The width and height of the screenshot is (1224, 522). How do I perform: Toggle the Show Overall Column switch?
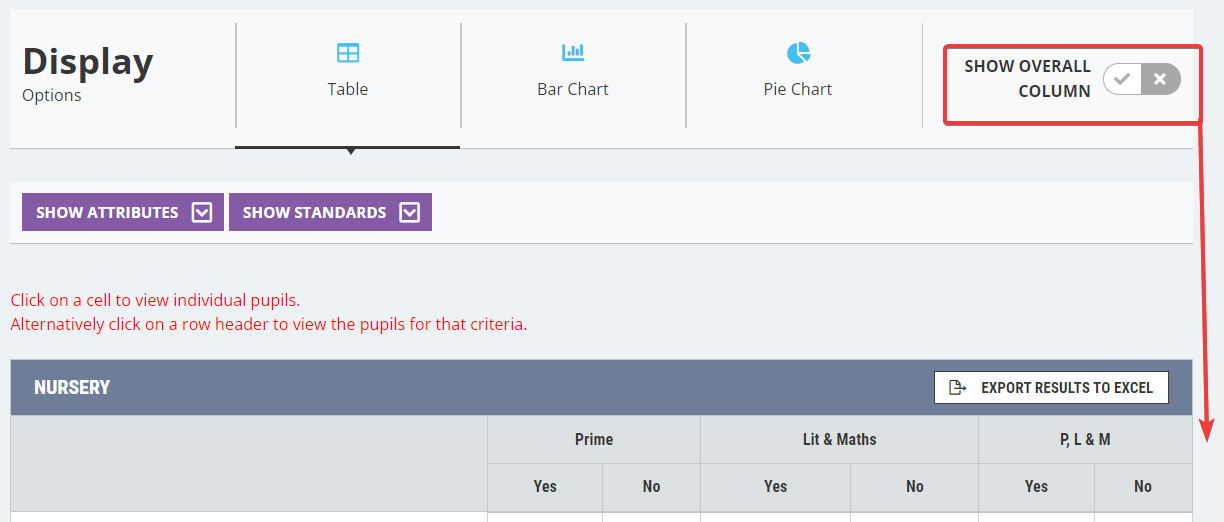click(1141, 79)
